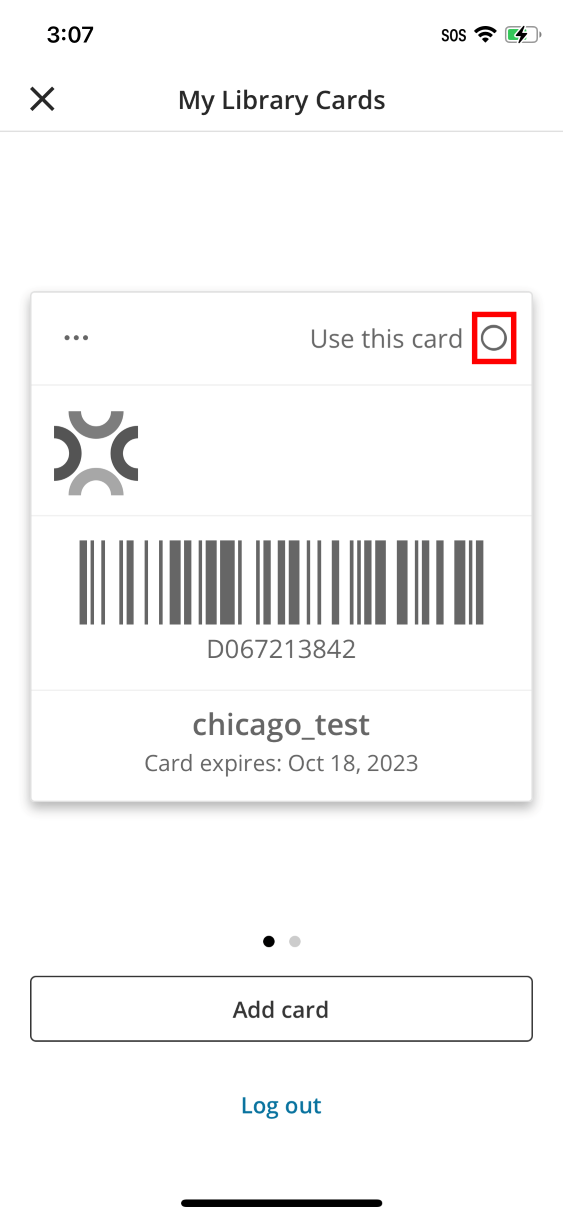The image size is (563, 1219).
Task: Tap the home indicator bar at bottom
Action: tap(281, 1203)
